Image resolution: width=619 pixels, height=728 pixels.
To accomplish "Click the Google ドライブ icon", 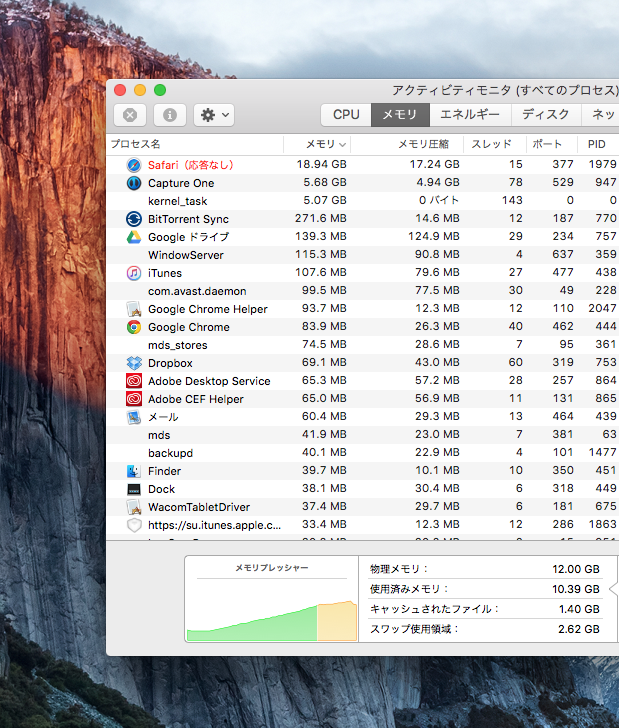I will pyautogui.click(x=134, y=237).
